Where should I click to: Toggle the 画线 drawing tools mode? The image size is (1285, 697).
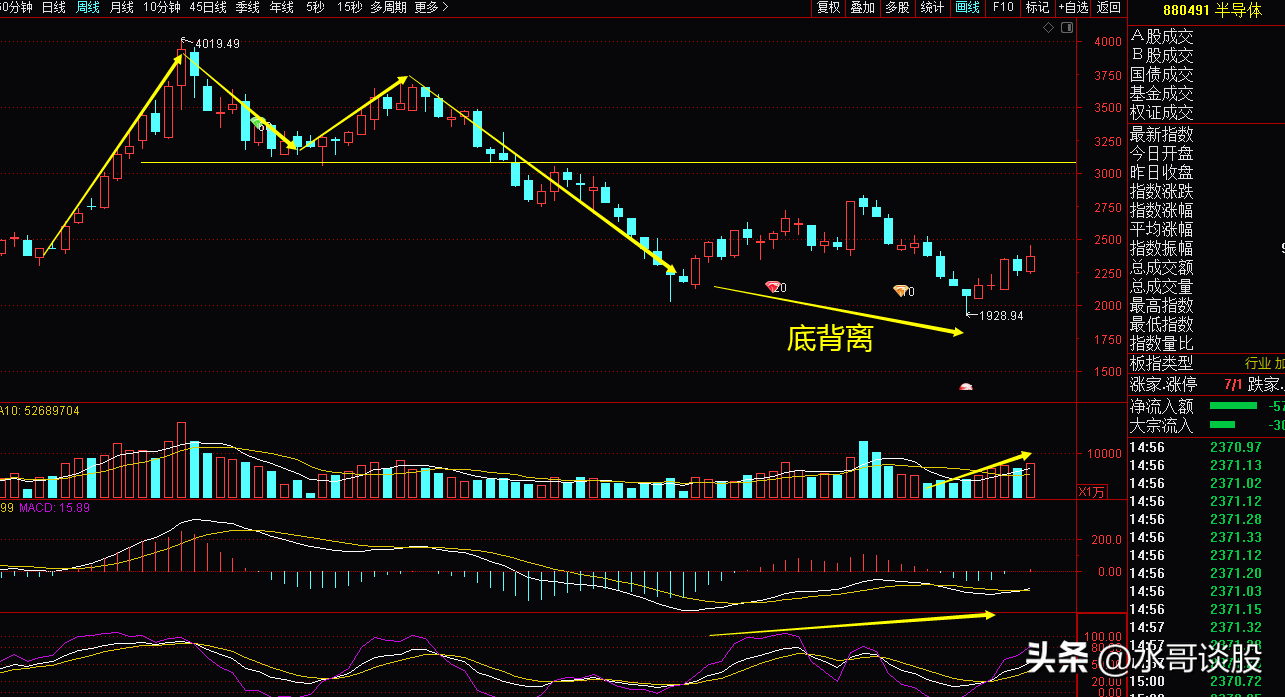click(x=967, y=7)
